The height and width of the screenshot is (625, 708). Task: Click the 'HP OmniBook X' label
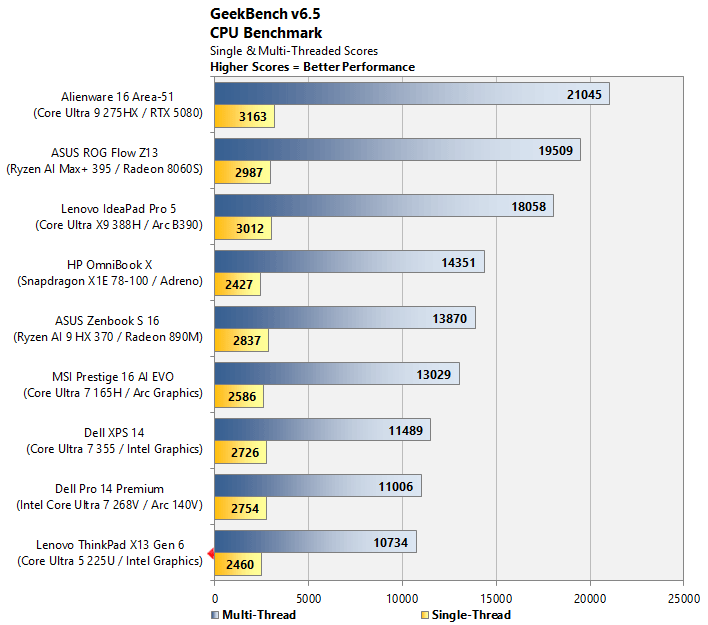[110, 265]
